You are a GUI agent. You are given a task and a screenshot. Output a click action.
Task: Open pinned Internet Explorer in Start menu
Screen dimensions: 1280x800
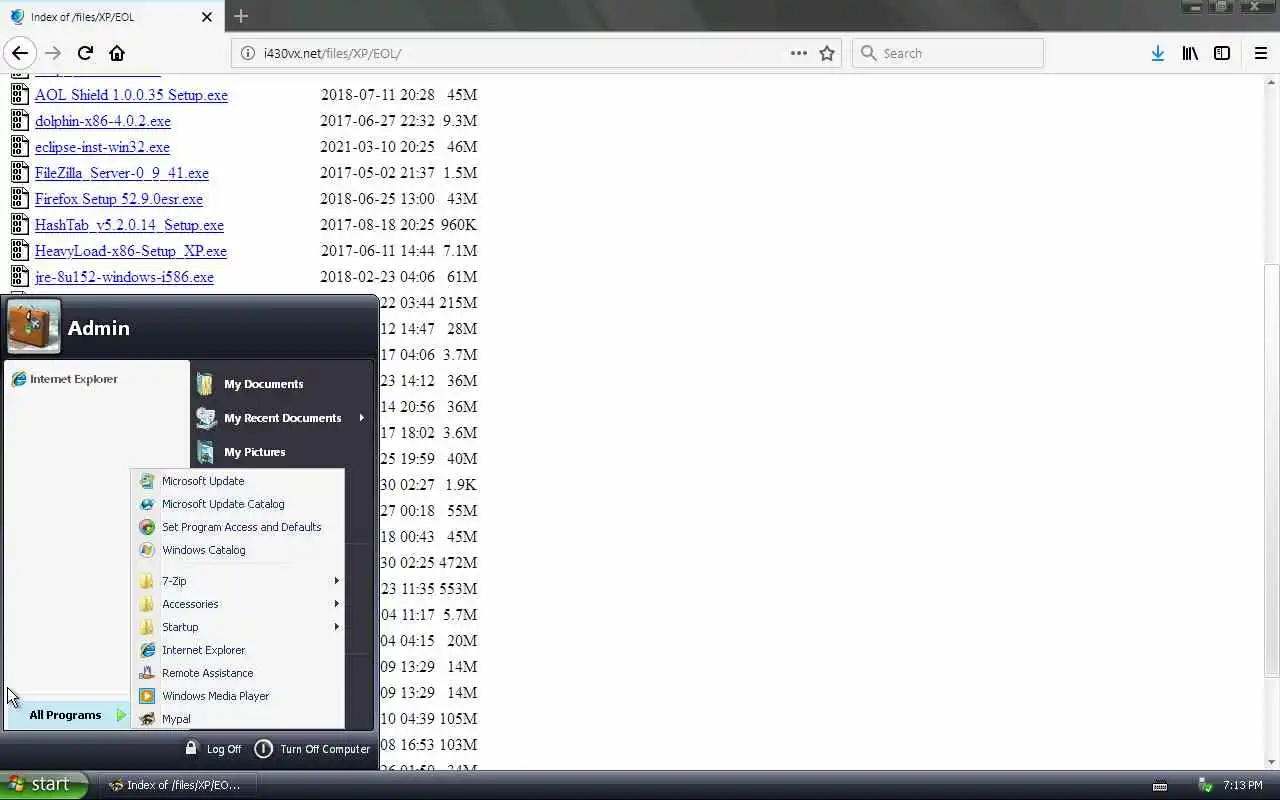coord(97,379)
